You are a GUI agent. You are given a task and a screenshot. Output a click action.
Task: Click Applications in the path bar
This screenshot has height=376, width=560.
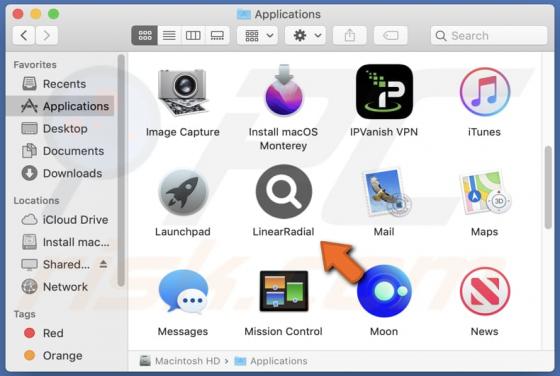tap(271, 361)
